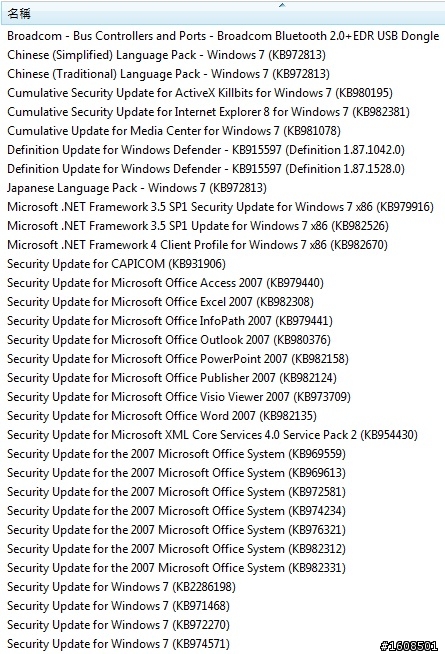Select Internet Explorer 8 update KB982381
The width and height of the screenshot is (445, 654).
[209, 112]
